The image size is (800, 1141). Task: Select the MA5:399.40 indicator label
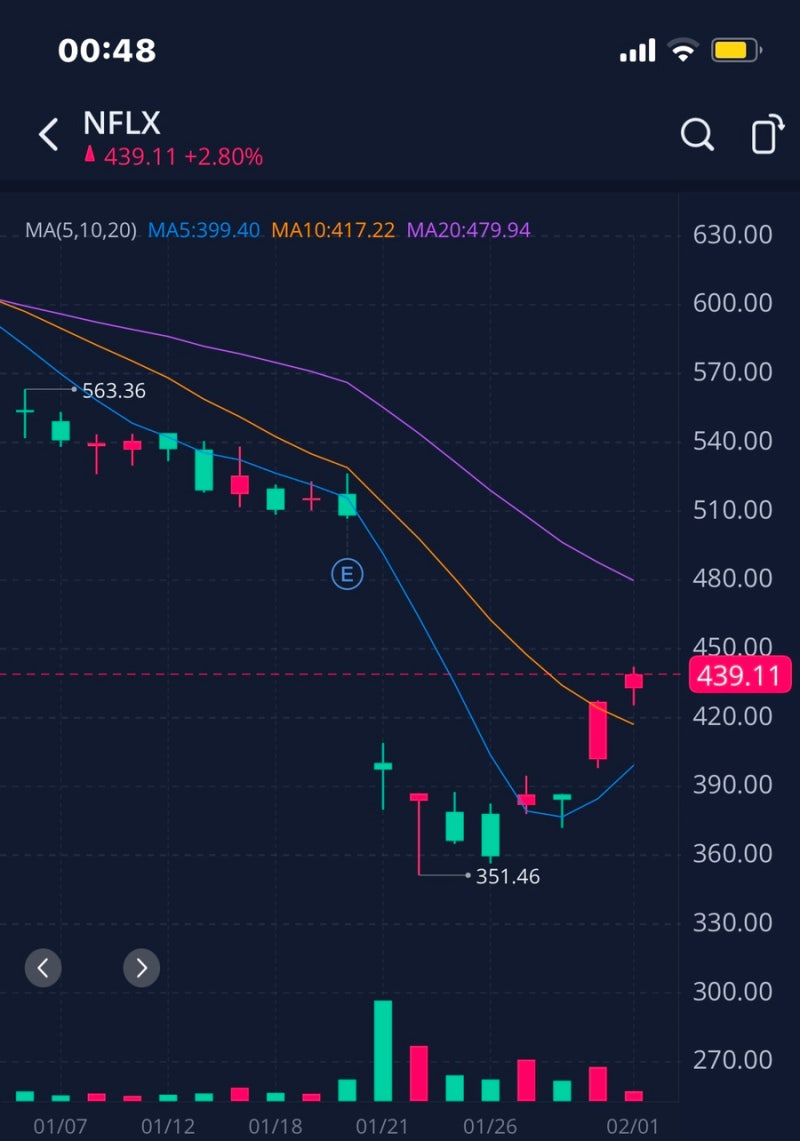click(204, 230)
